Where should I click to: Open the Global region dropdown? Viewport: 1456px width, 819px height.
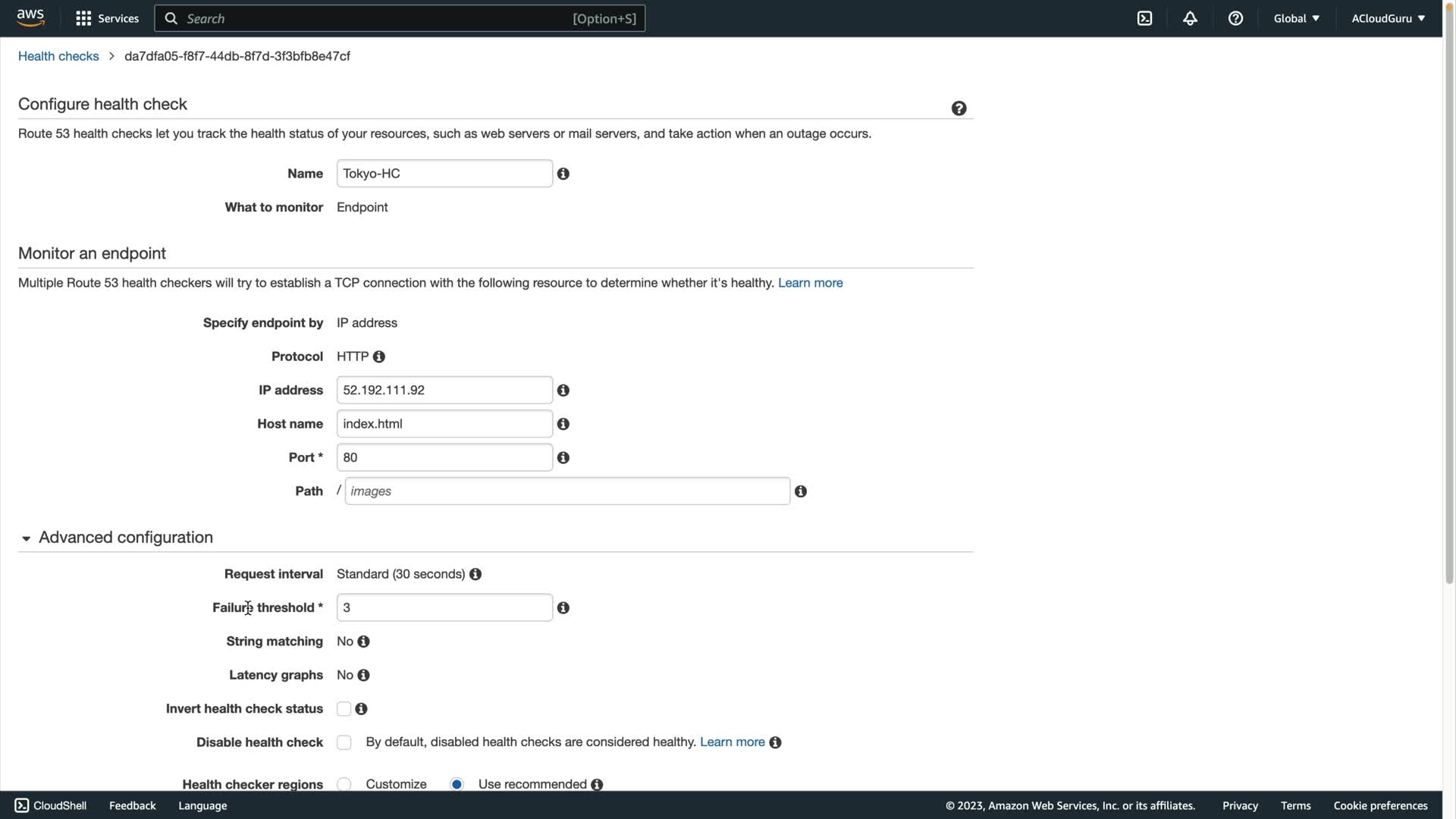pyautogui.click(x=1296, y=18)
